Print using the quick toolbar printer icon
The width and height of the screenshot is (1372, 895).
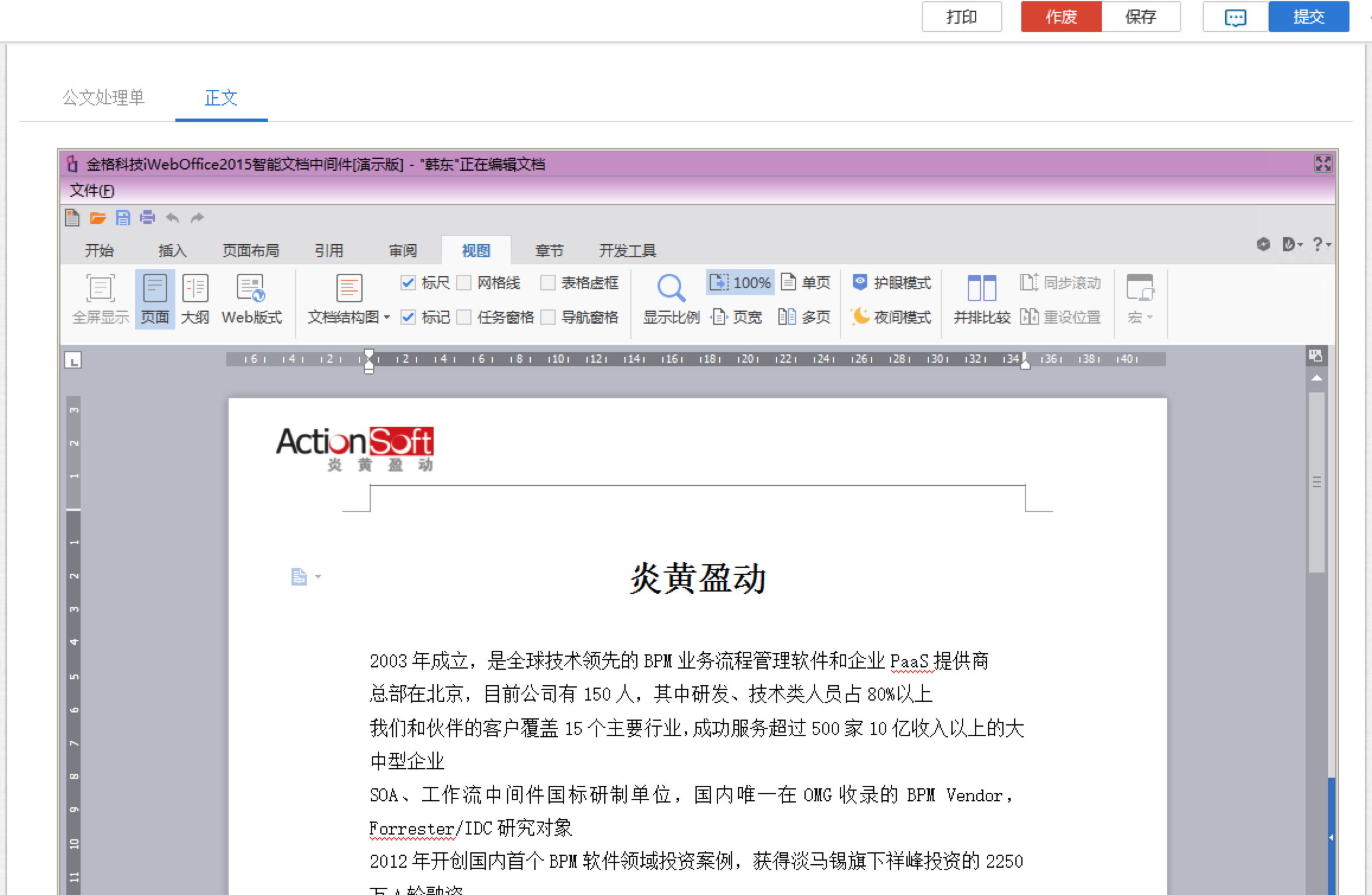pos(148,218)
